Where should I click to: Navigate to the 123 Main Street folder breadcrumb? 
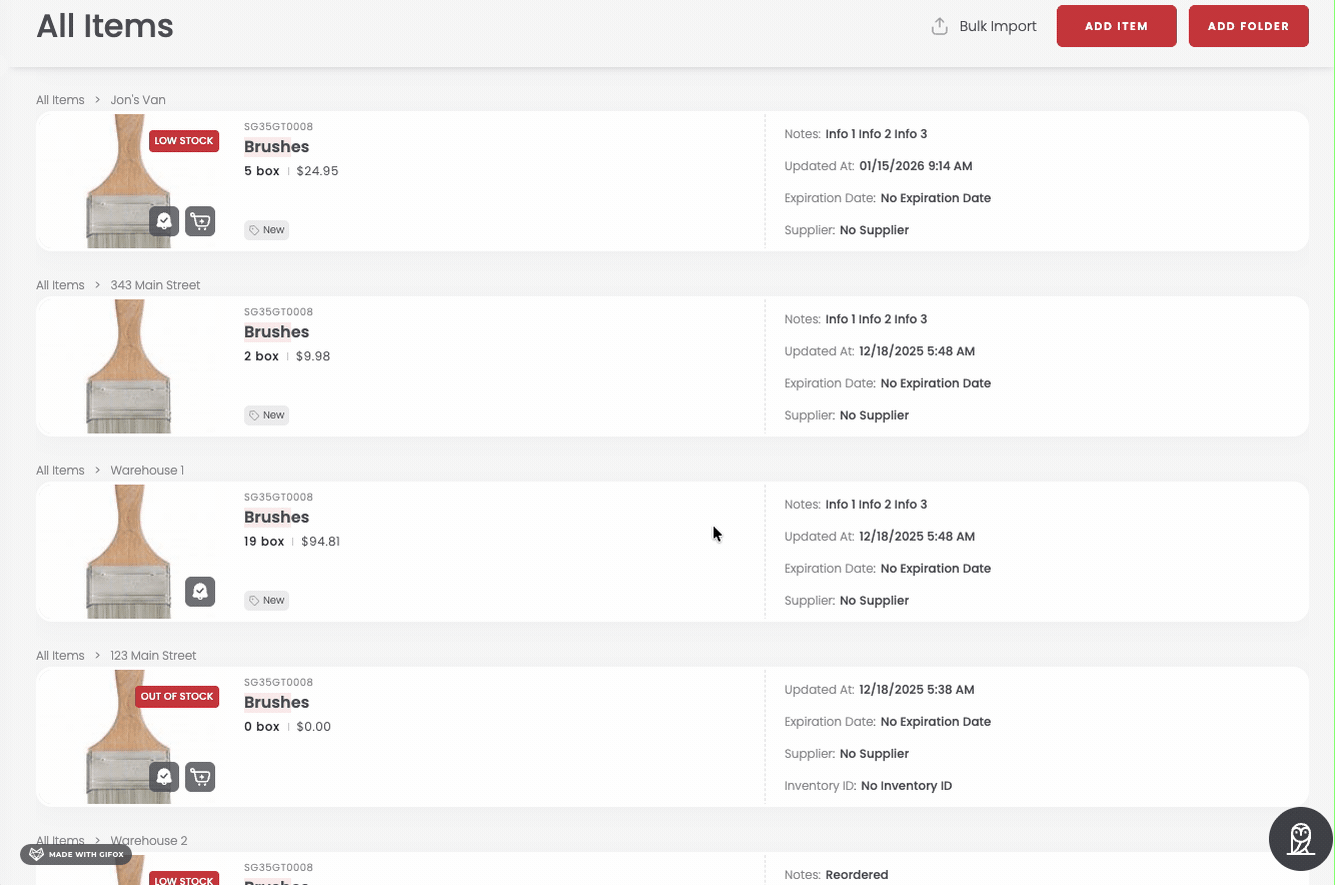point(153,656)
